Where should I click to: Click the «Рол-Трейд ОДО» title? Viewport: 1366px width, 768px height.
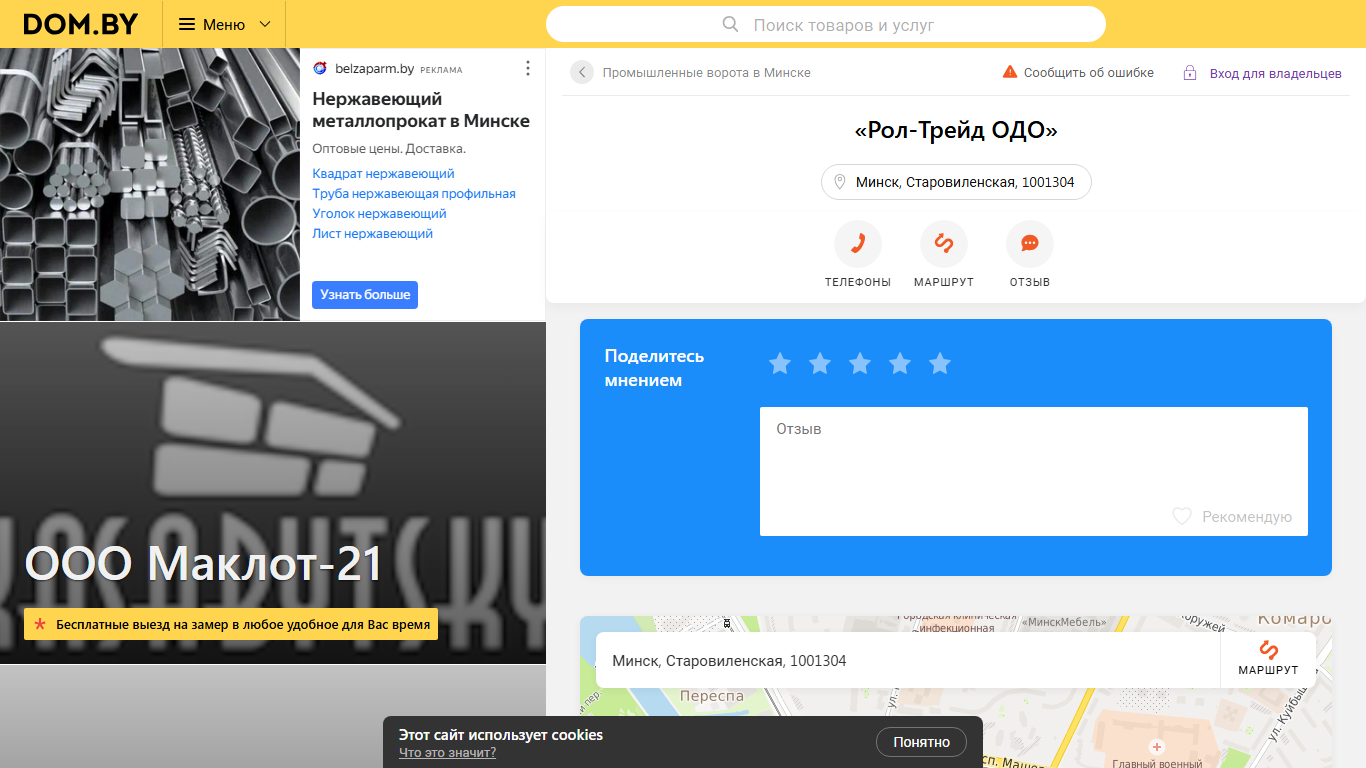[x=956, y=130]
